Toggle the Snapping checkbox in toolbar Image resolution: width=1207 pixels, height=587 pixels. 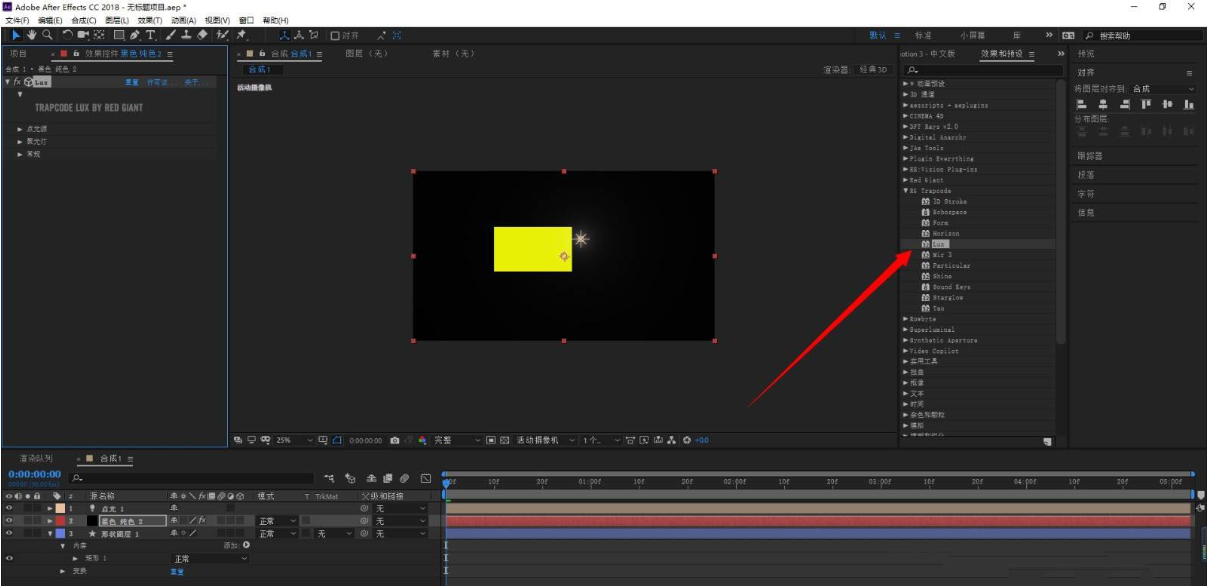335,35
